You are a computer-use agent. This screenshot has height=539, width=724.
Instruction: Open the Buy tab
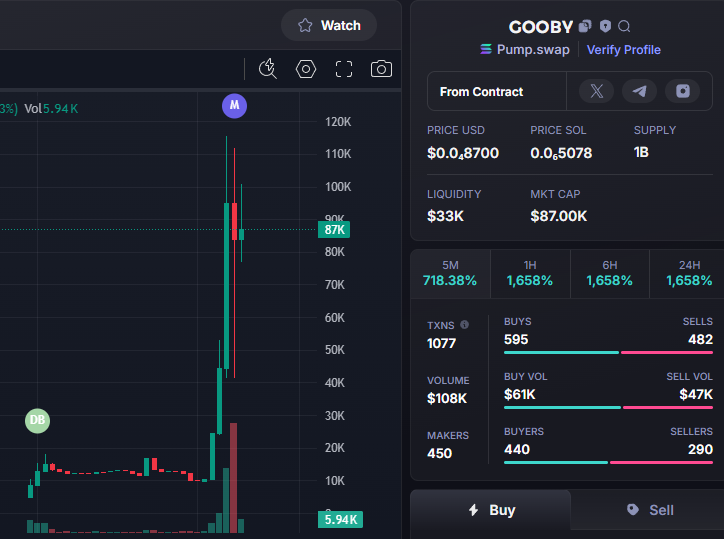coord(491,510)
